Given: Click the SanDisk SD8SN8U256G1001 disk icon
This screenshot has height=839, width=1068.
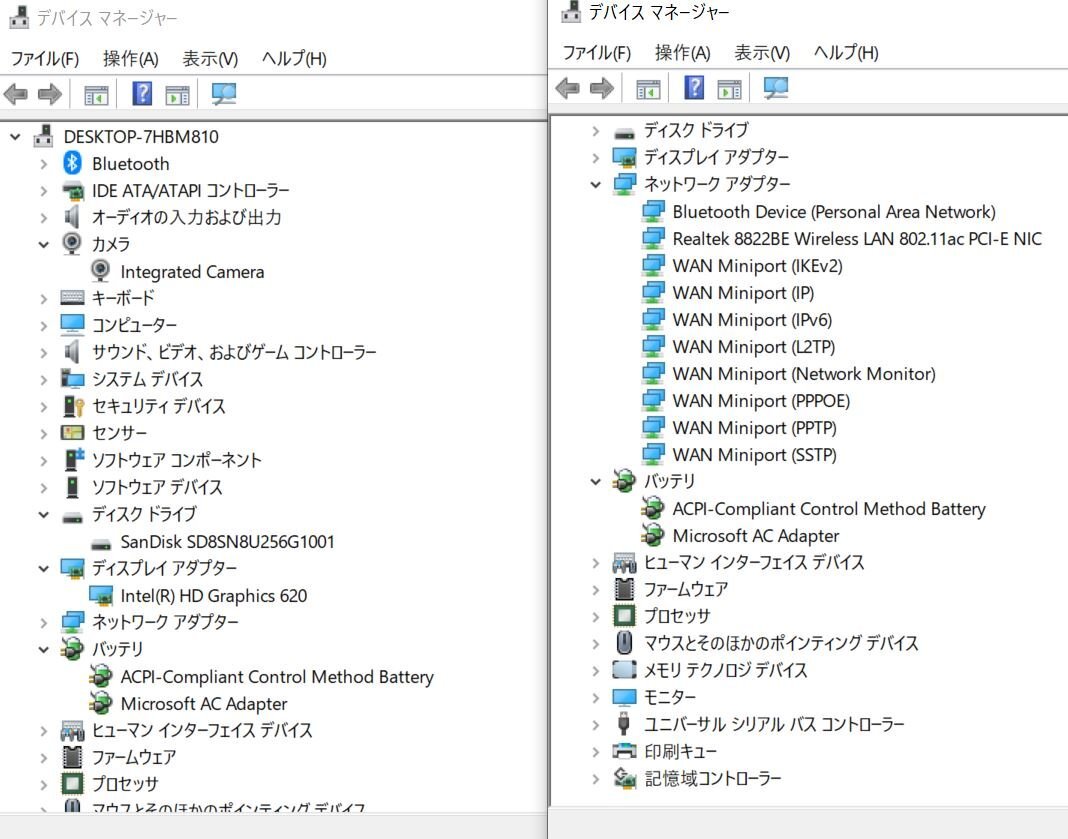Looking at the screenshot, I should pos(101,542).
